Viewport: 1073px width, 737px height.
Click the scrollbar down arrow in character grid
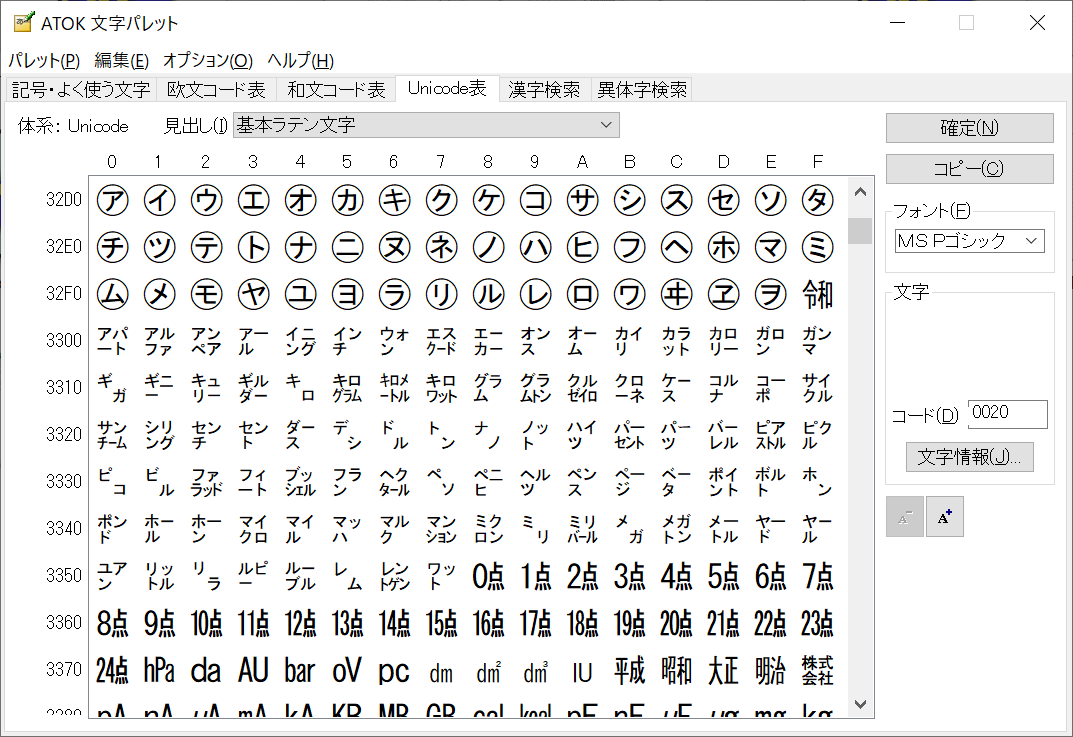click(x=859, y=704)
